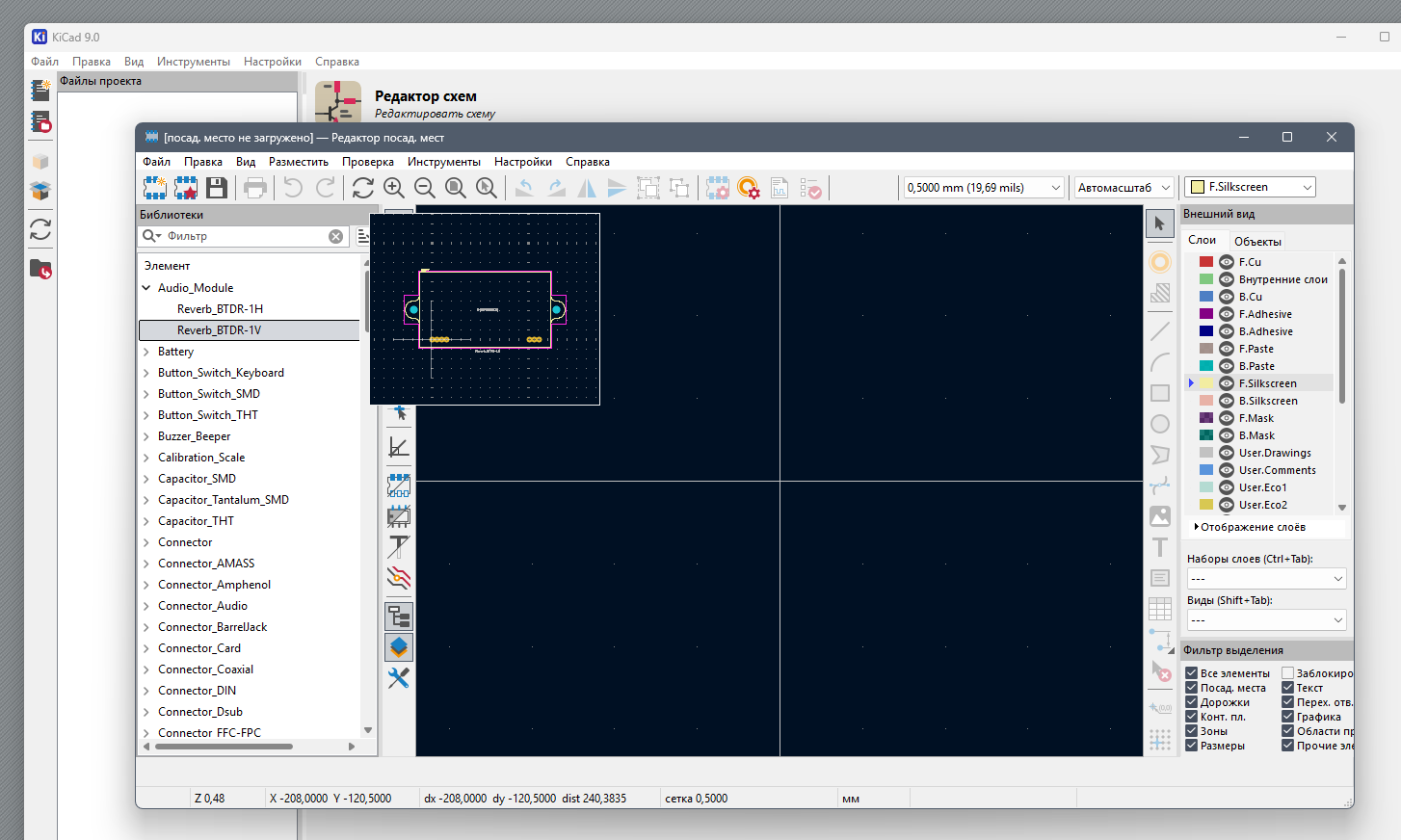1401x840 pixels.
Task: Open the Разместить menu
Action: pos(299,162)
